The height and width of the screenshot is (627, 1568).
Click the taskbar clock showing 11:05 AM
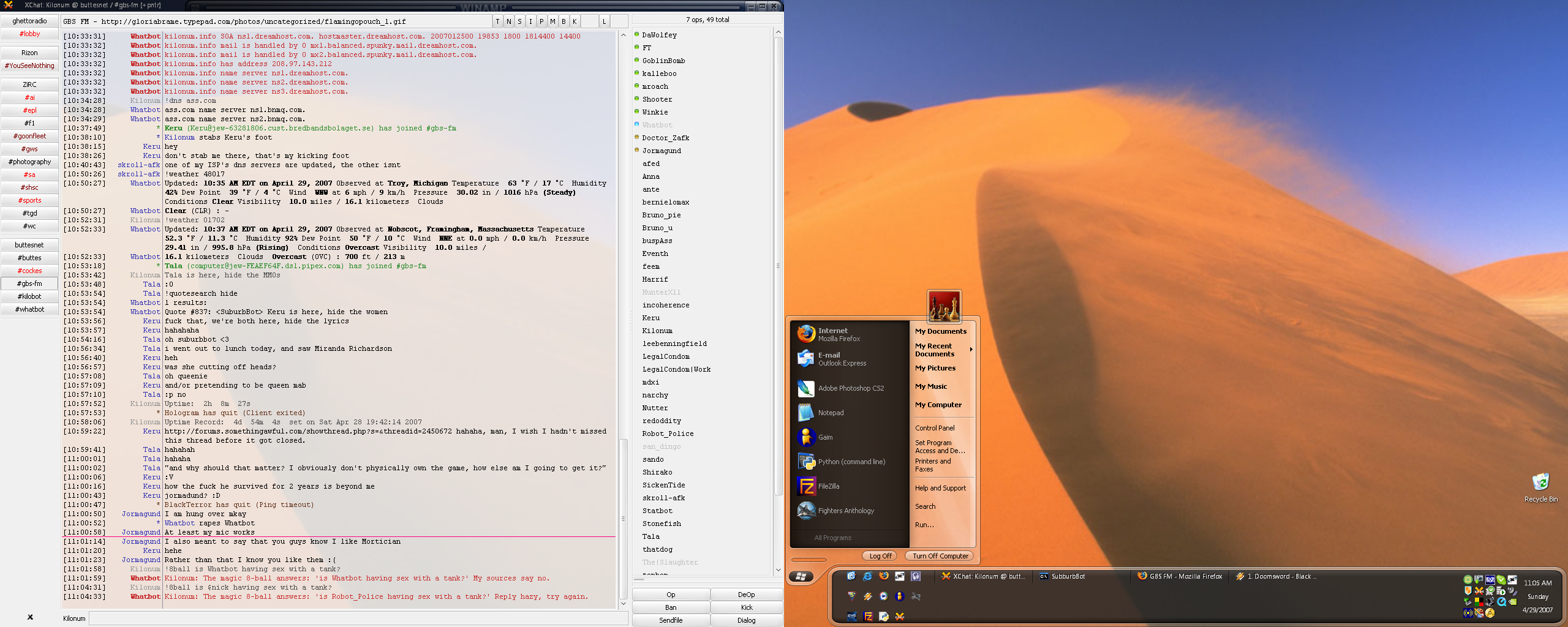tap(1537, 583)
